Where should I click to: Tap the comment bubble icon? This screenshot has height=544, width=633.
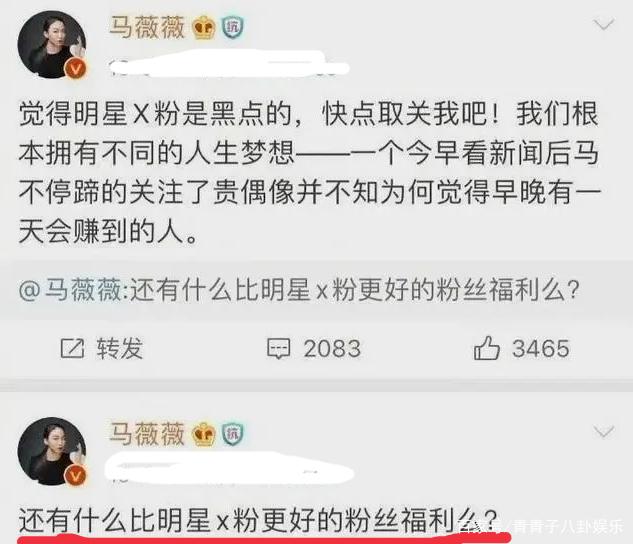278,348
